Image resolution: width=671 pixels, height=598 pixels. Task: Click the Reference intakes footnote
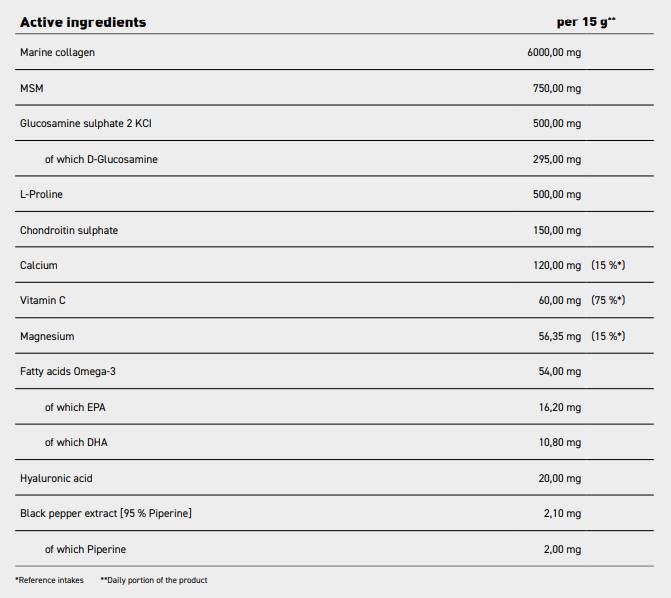[x=49, y=580]
